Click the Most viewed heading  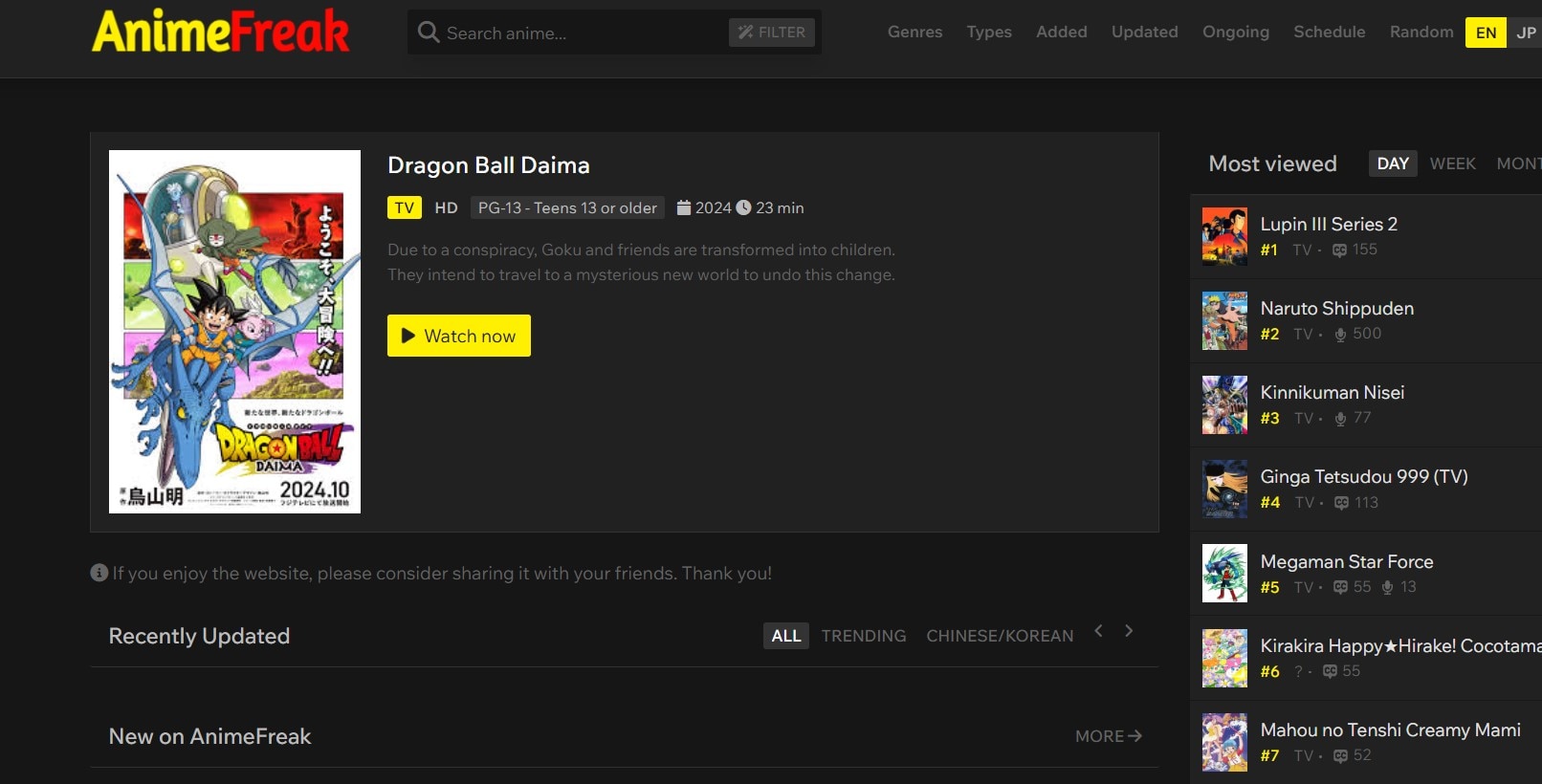coord(1272,163)
